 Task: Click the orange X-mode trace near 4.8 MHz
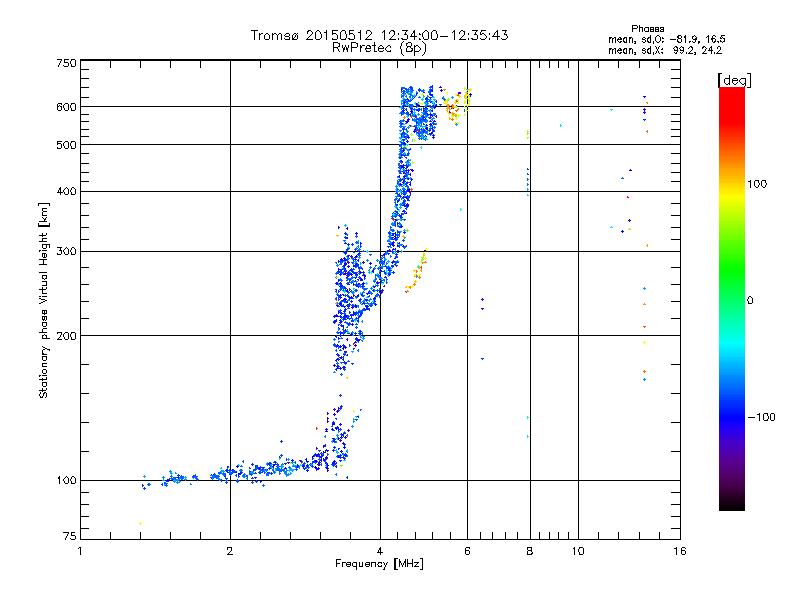(416, 272)
